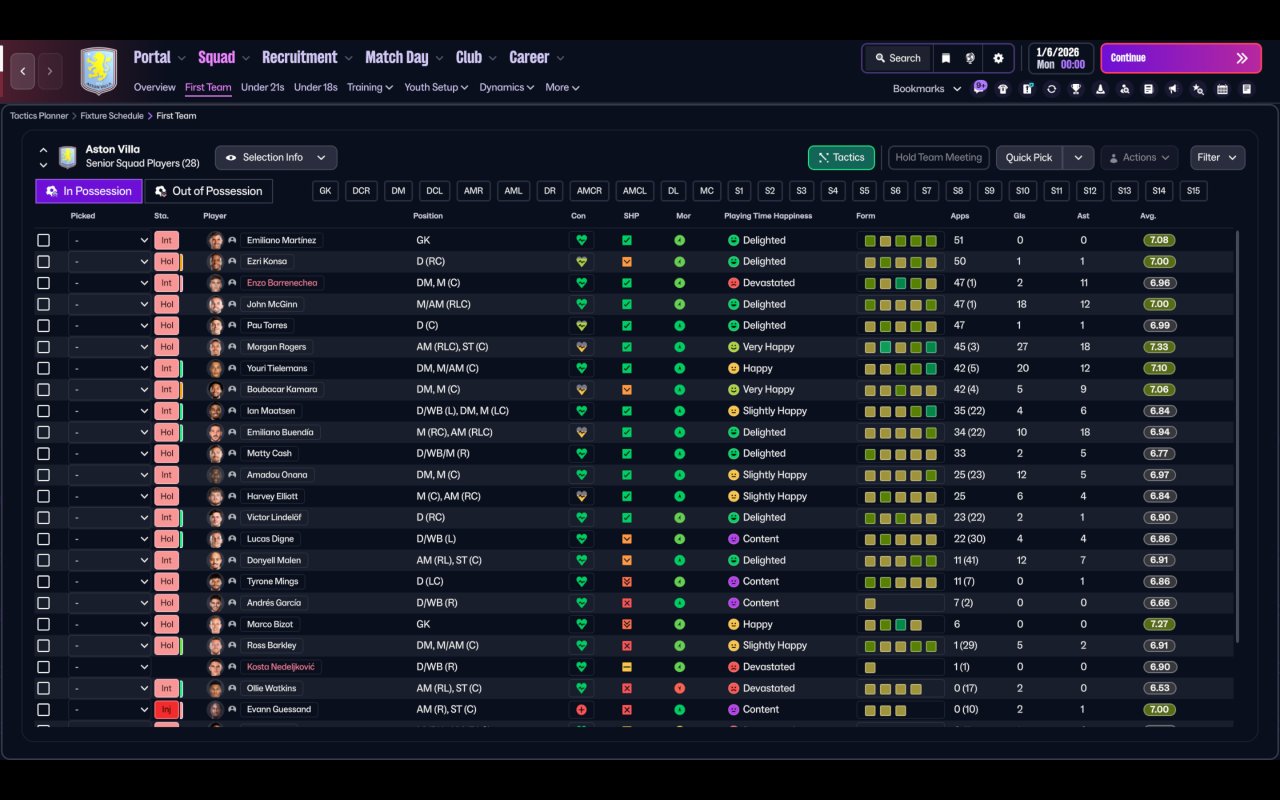This screenshot has width=1280, height=800.
Task: Tick the checkbox for Emiliano Martínez
Action: pyautogui.click(x=43, y=240)
